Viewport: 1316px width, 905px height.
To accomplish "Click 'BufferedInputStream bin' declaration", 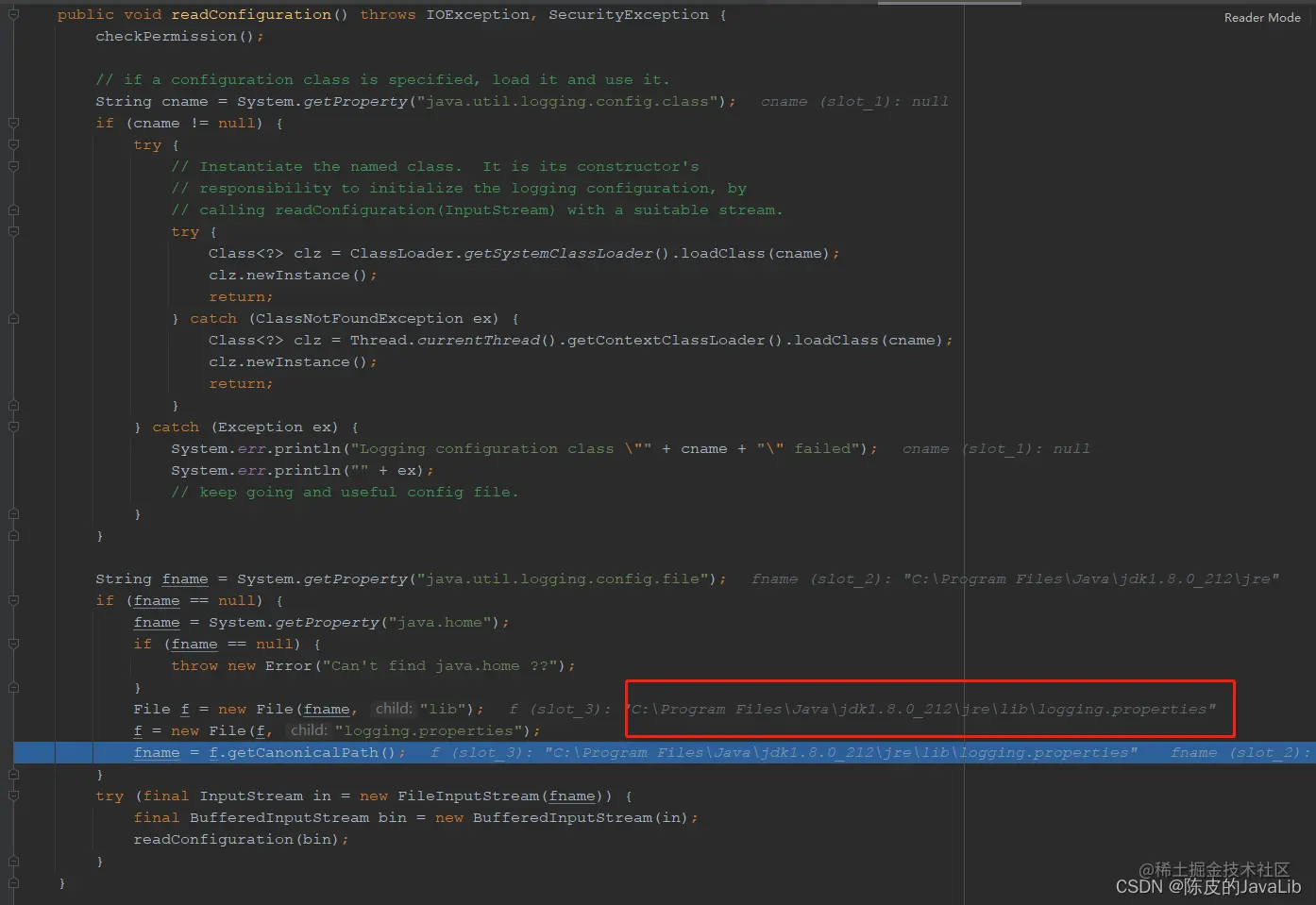I will (x=298, y=818).
